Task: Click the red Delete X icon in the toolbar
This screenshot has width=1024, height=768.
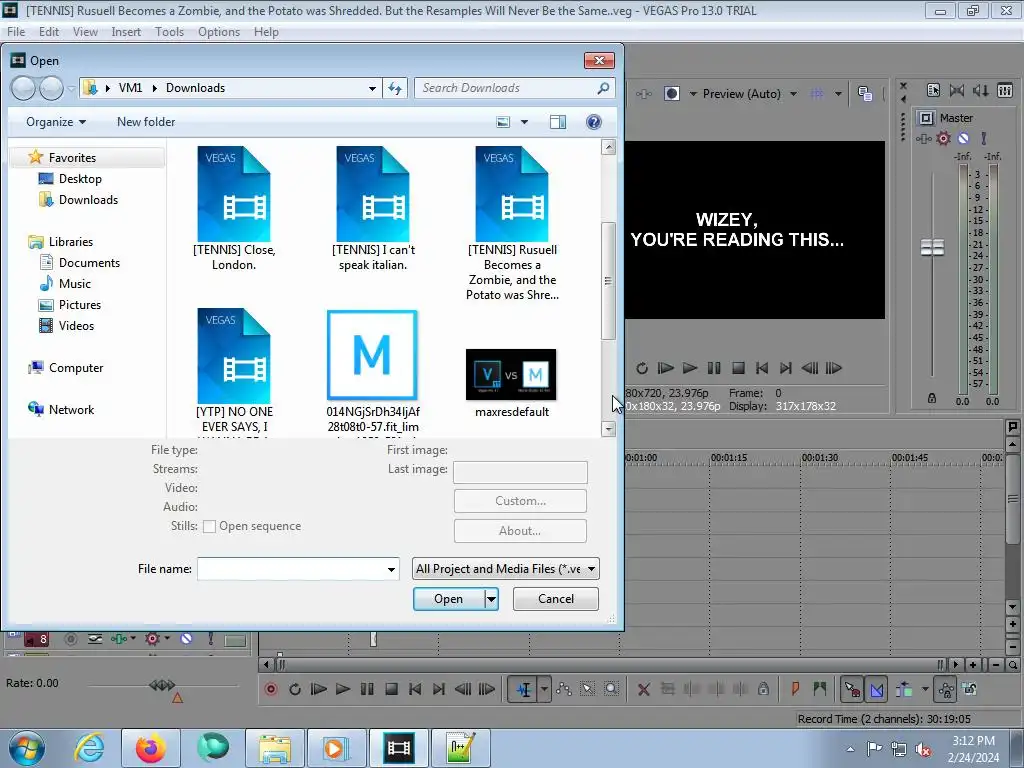Action: [643, 689]
